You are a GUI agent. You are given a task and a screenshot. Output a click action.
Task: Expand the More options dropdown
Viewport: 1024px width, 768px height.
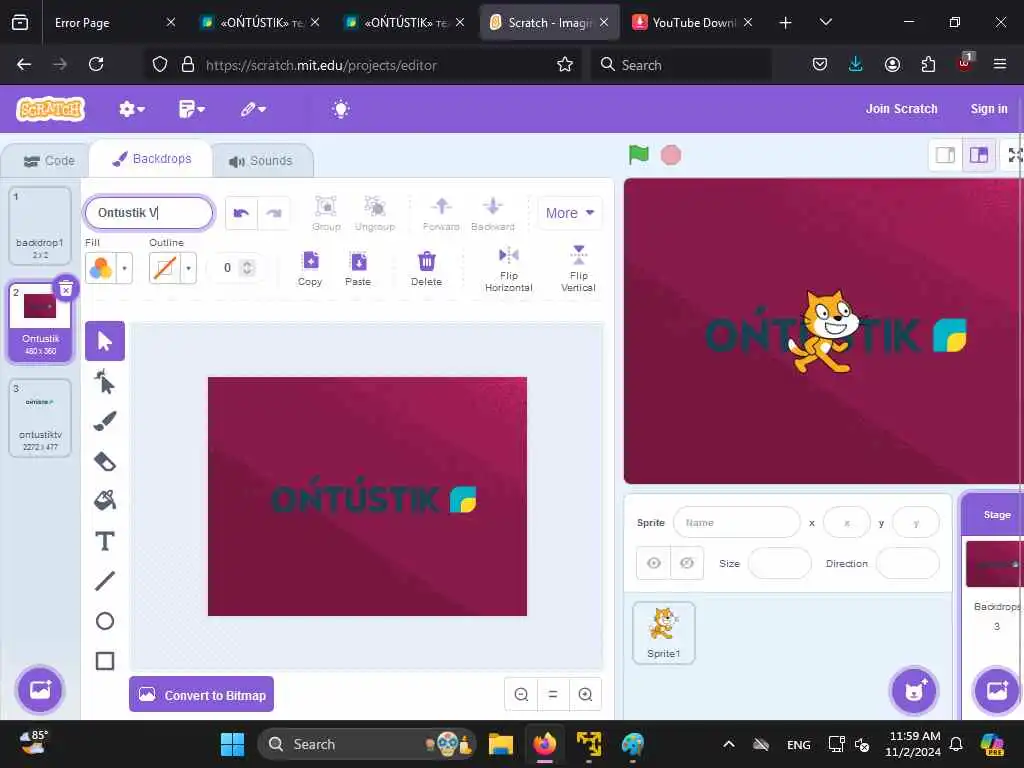(569, 213)
